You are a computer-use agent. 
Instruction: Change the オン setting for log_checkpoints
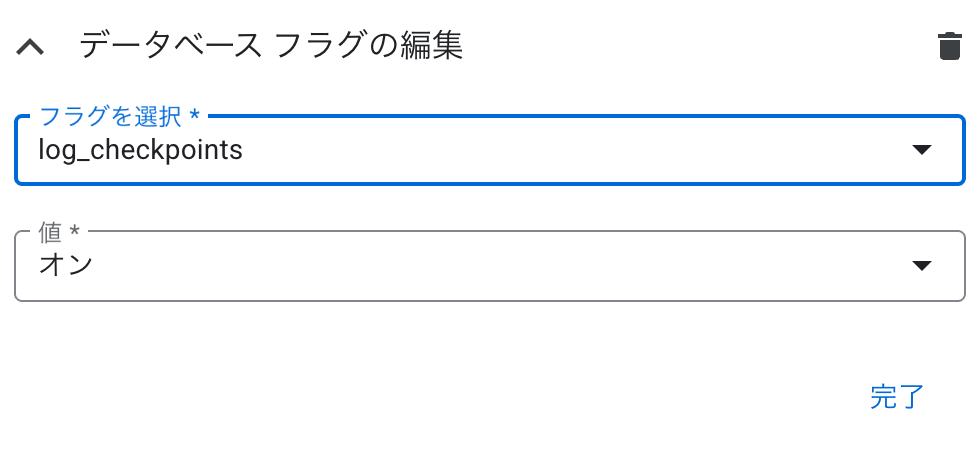[490, 266]
